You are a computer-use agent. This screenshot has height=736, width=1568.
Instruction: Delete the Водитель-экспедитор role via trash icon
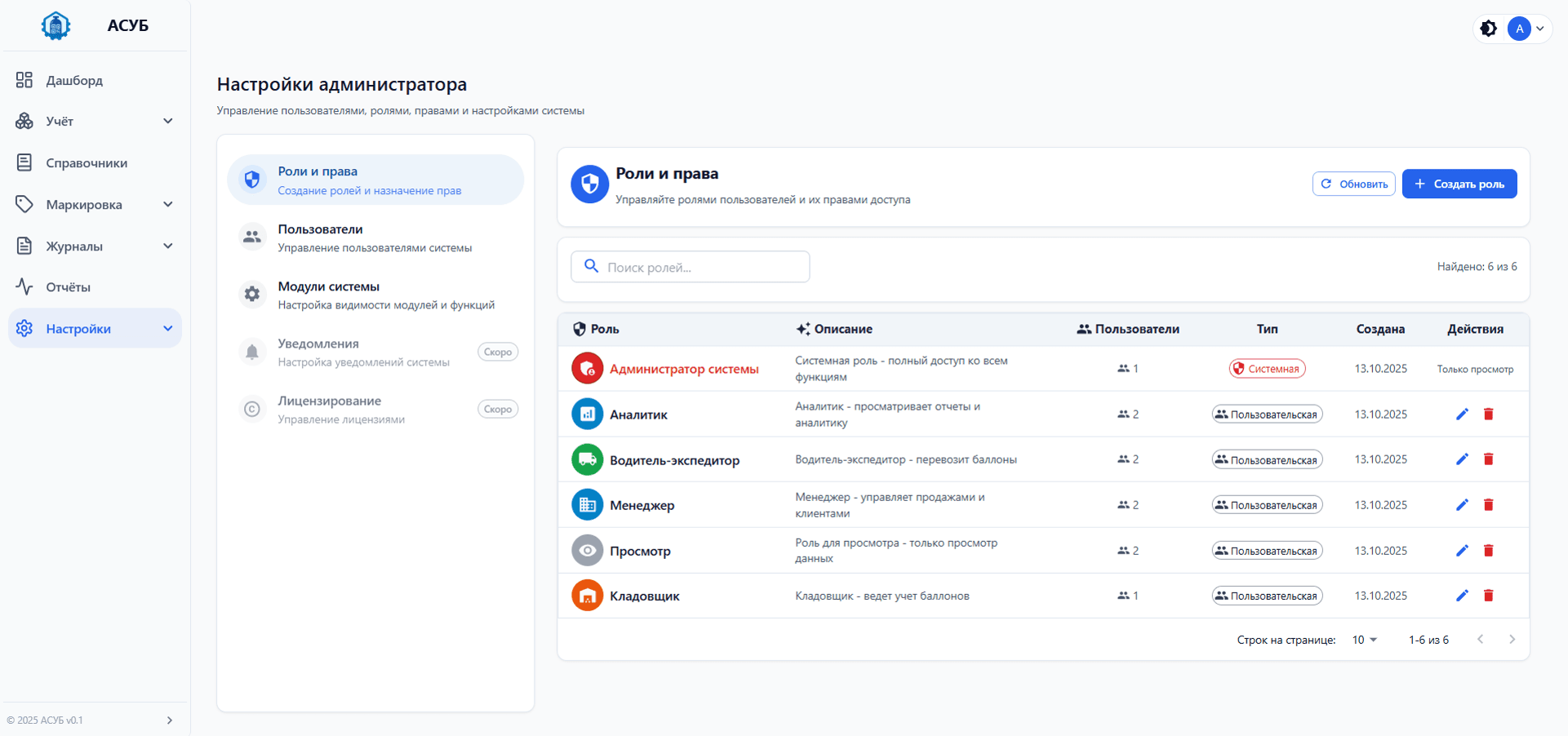[1489, 459]
